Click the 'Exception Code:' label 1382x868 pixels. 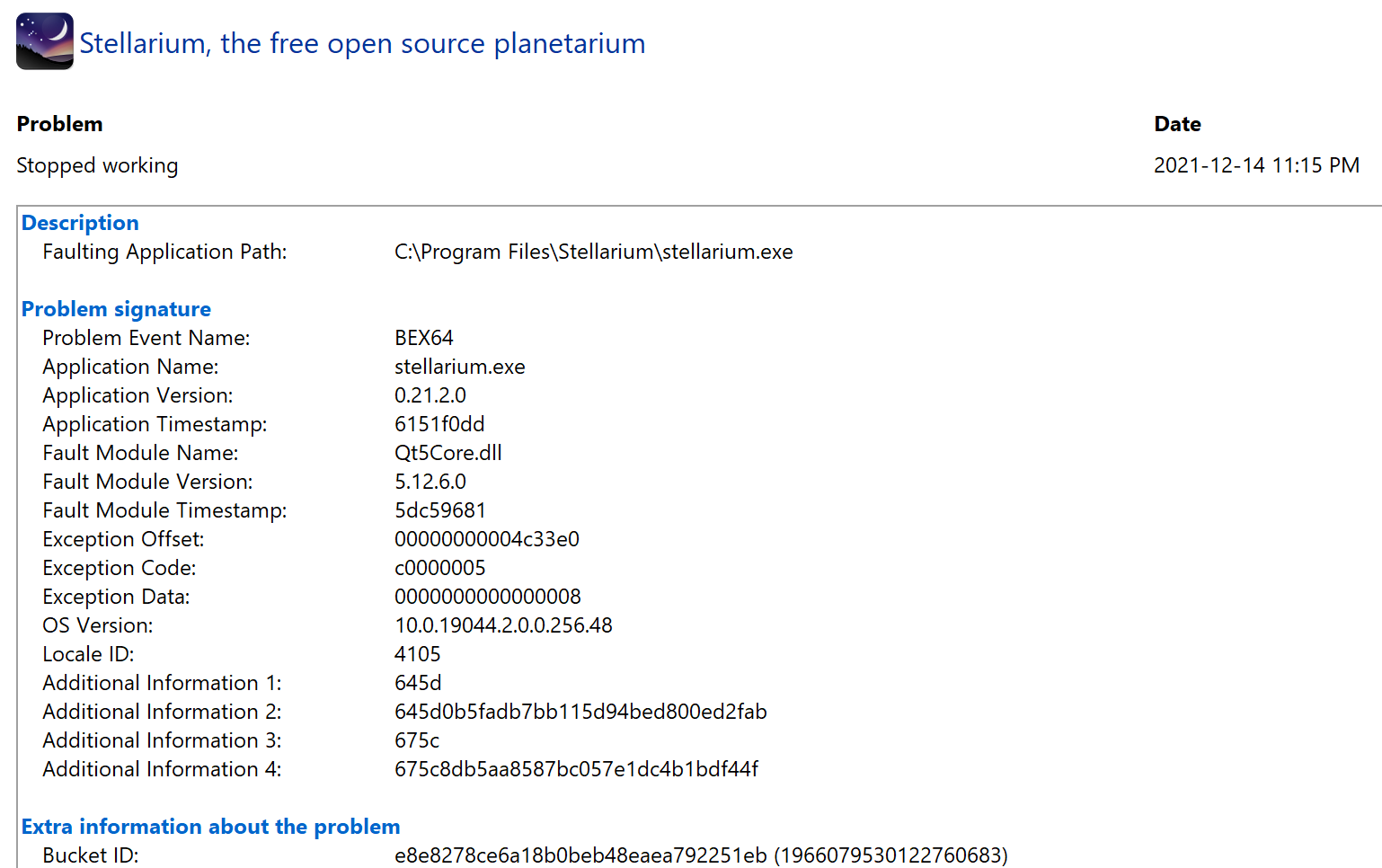pyautogui.click(x=120, y=568)
